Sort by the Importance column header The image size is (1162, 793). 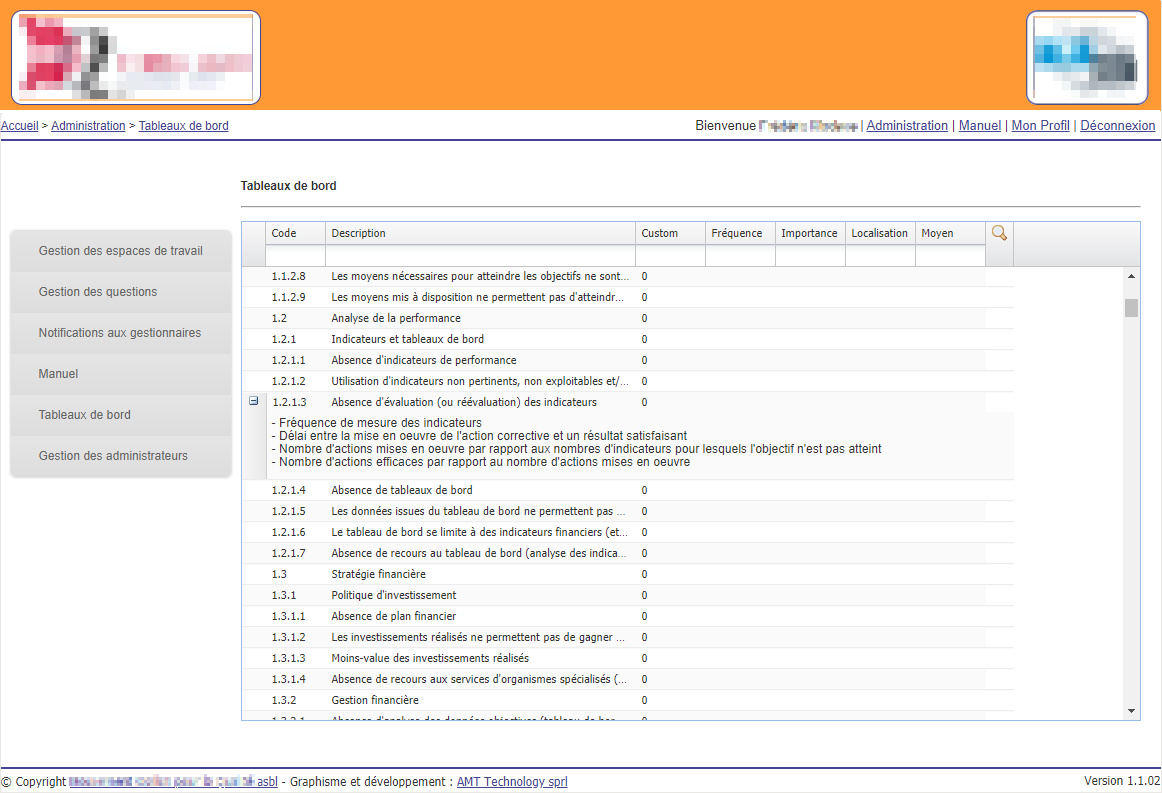coord(809,233)
